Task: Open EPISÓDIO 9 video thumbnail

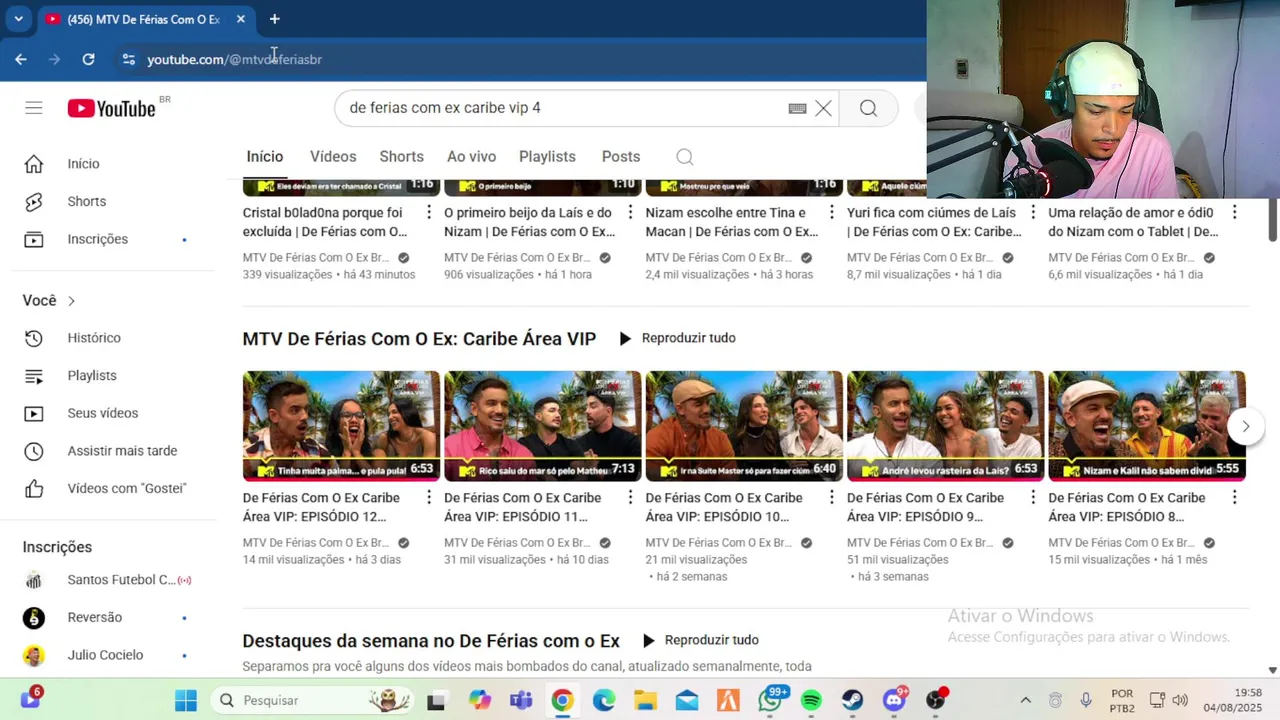Action: pyautogui.click(x=945, y=426)
